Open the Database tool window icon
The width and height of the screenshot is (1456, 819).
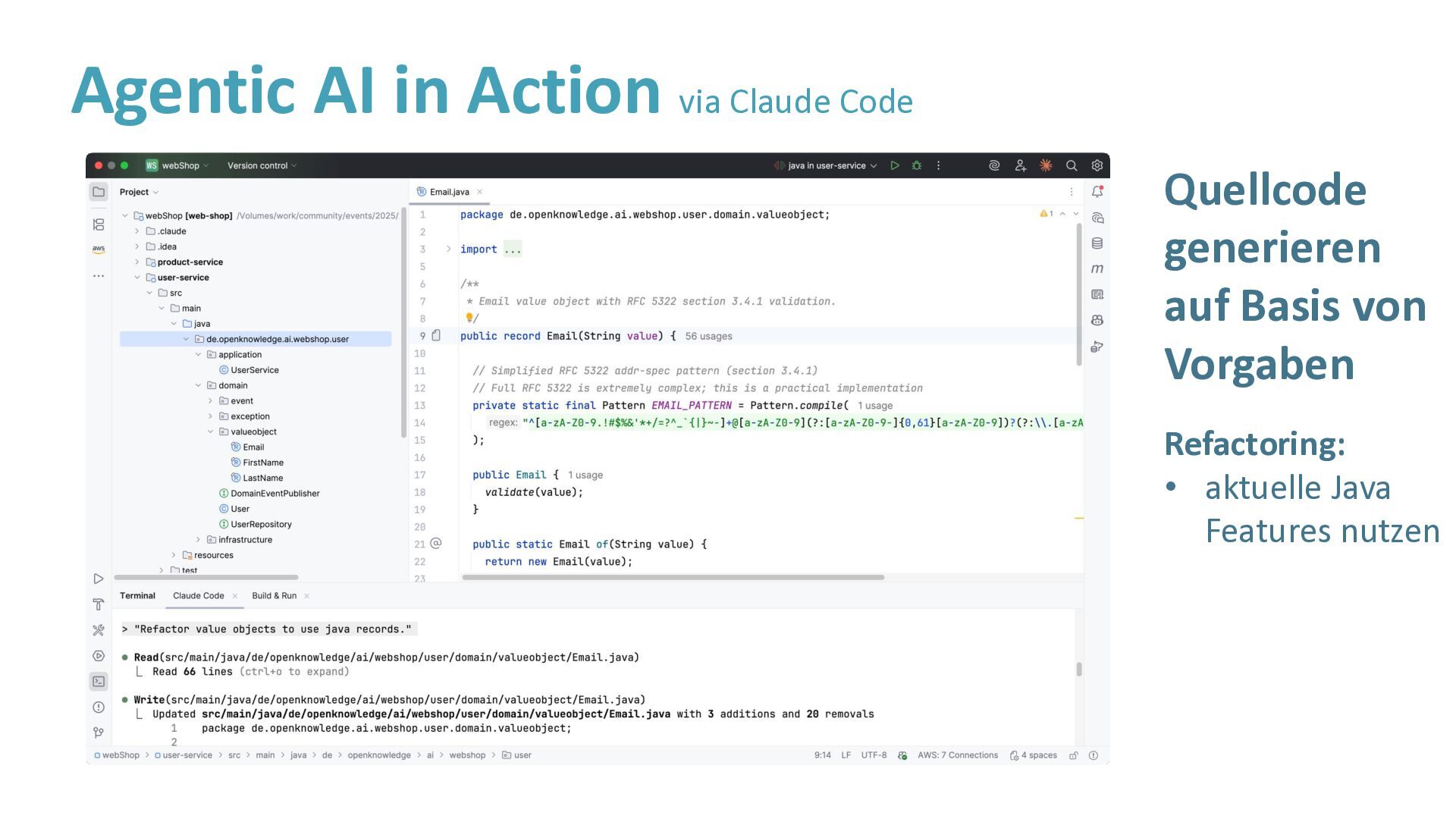tap(1097, 243)
